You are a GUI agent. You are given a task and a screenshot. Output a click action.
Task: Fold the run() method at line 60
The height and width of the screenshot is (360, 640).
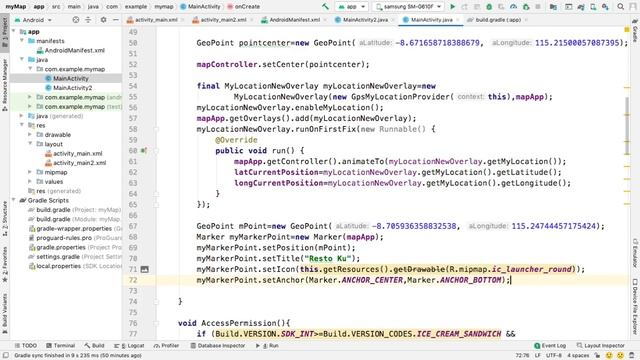156,151
